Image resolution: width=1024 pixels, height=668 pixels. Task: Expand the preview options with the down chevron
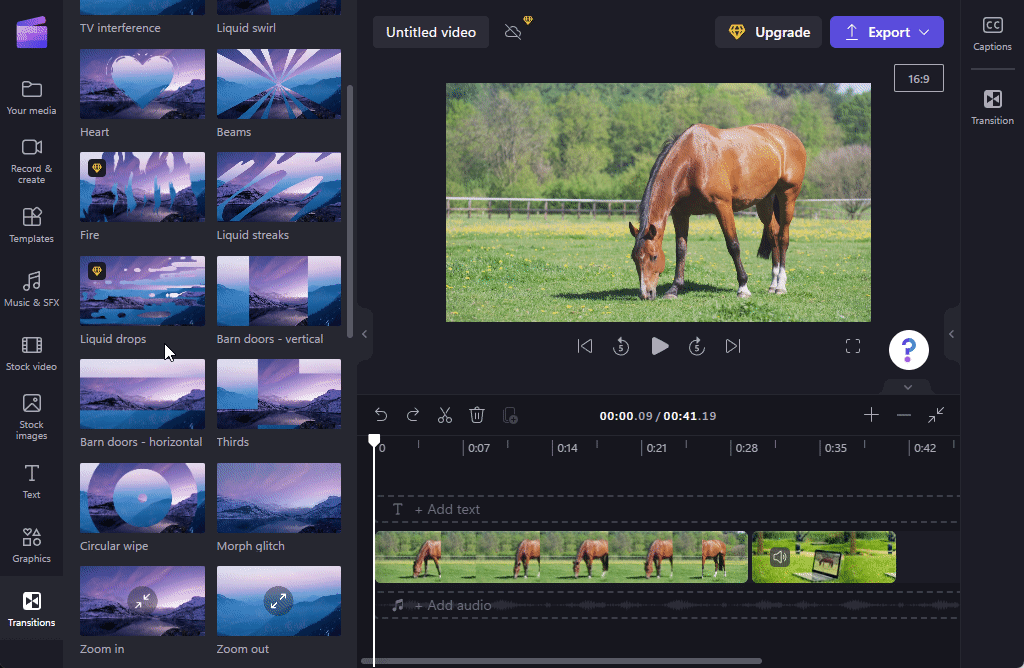(x=907, y=386)
